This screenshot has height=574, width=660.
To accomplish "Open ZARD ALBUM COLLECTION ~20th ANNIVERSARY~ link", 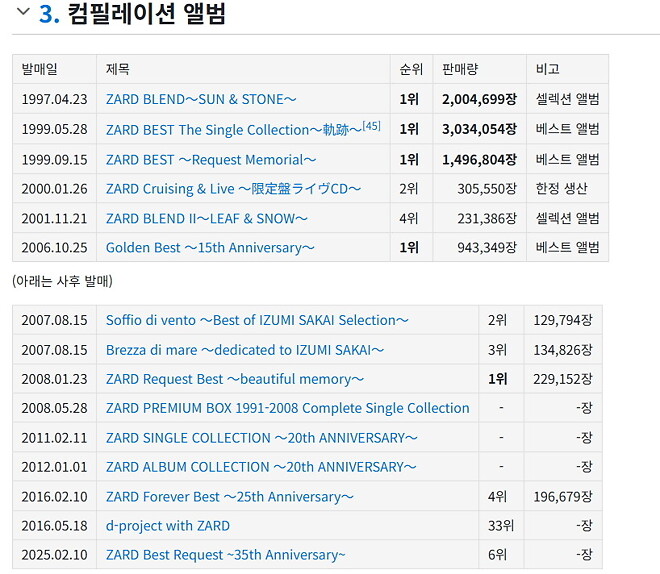I will pos(261,467).
